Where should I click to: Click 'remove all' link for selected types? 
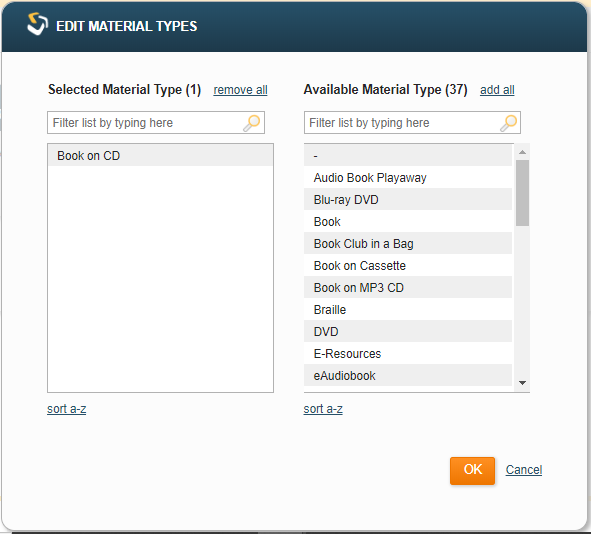coord(240,90)
